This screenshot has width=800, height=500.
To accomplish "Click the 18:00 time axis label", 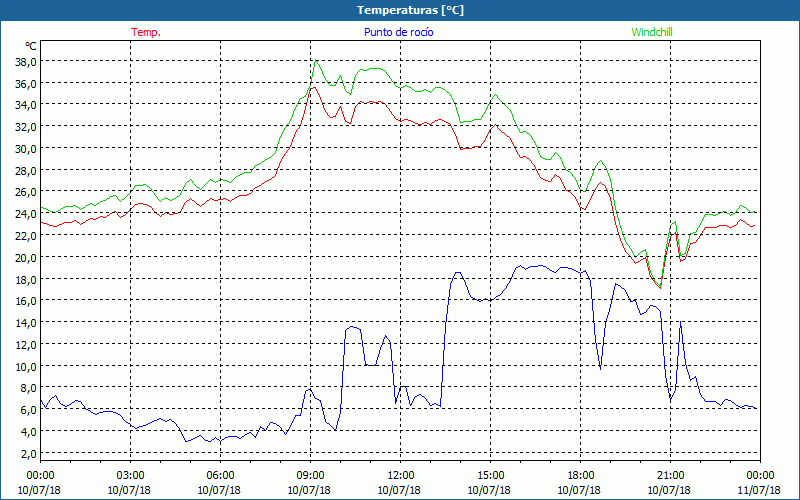I will (x=581, y=476).
